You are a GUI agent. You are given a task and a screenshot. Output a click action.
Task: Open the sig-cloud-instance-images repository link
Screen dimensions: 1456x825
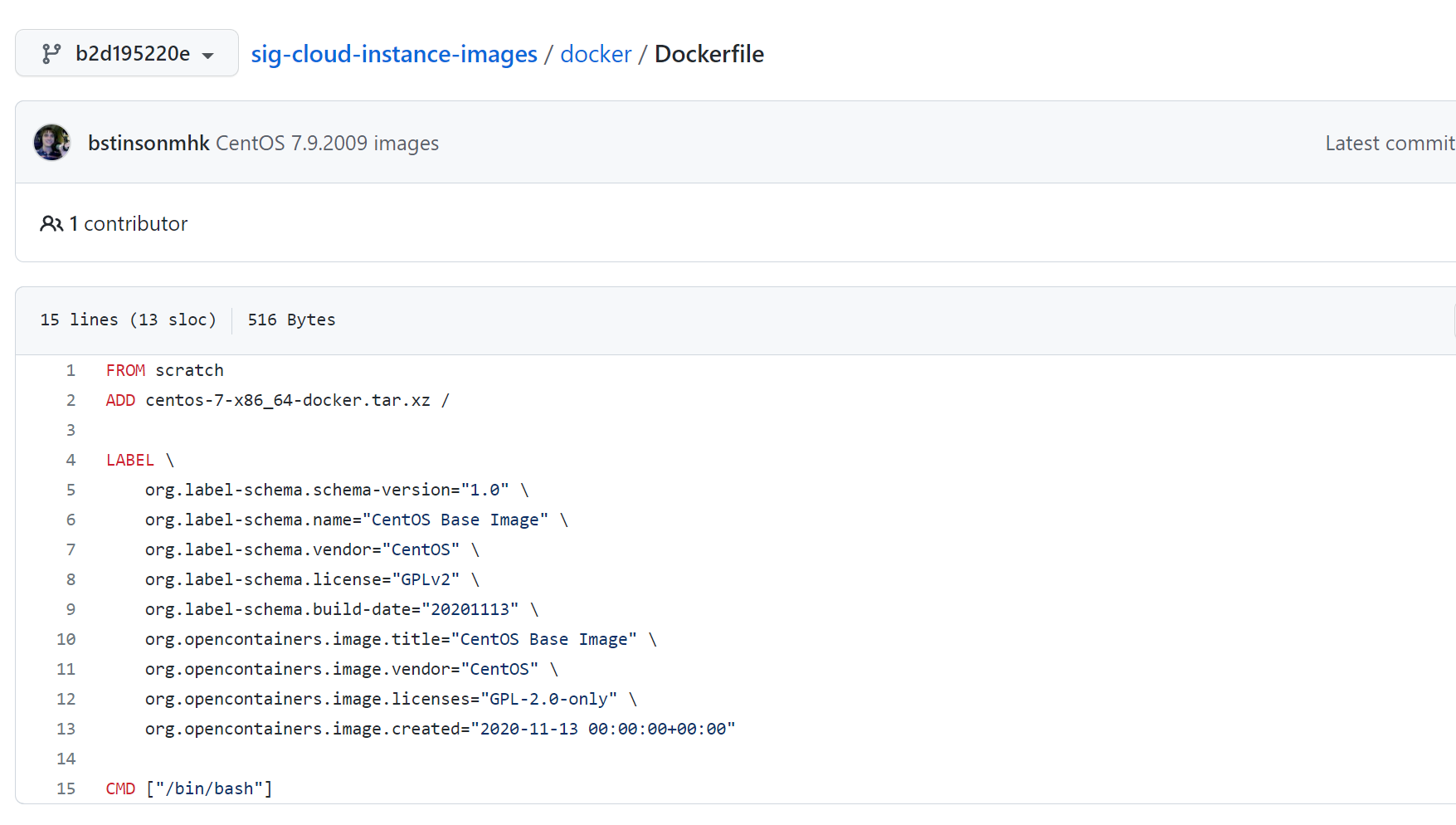coord(394,54)
